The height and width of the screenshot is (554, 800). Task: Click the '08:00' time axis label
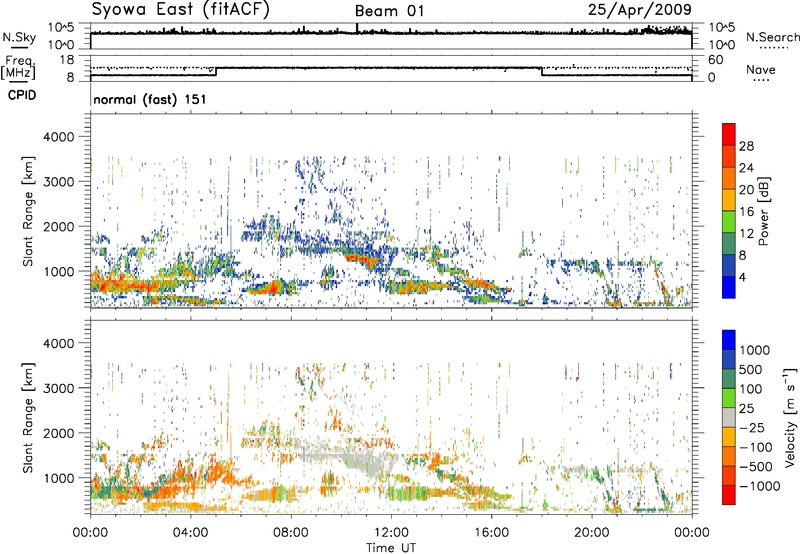(291, 533)
